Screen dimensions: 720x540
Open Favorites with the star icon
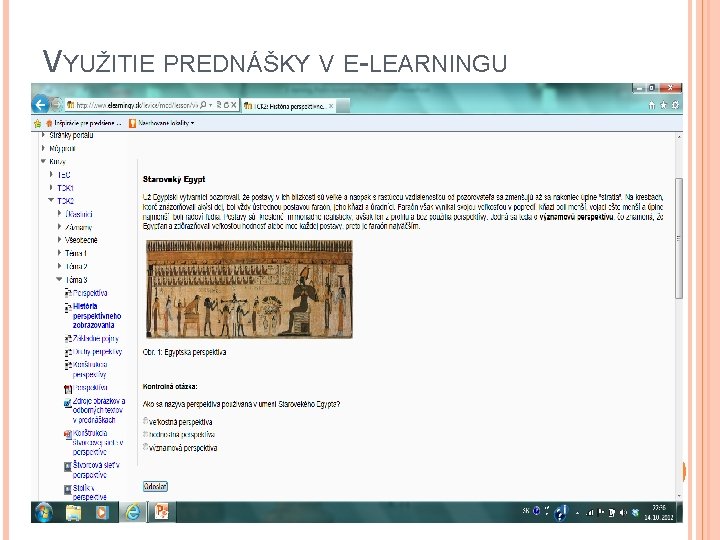[x=664, y=105]
